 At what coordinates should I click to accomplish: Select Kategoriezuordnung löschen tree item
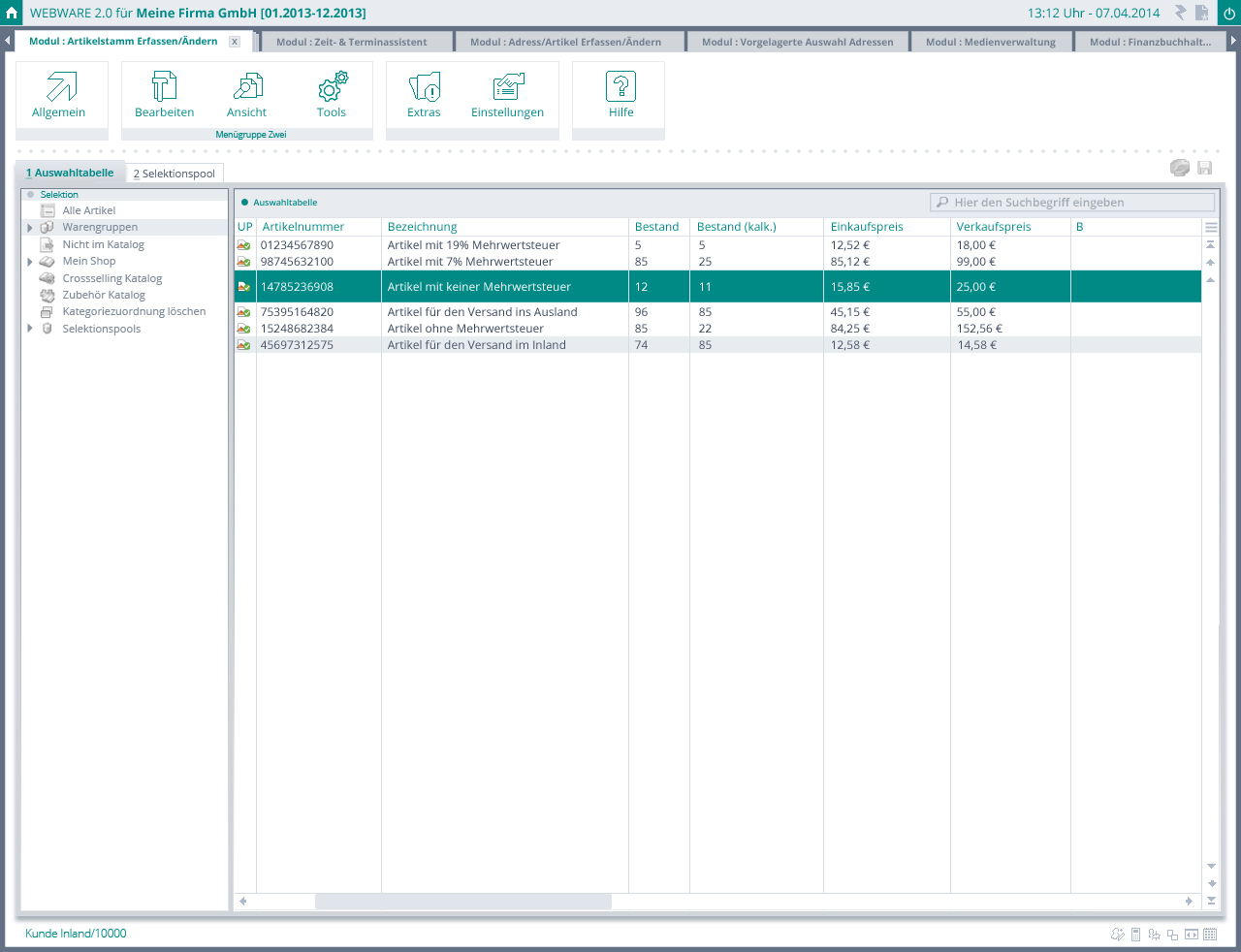pyautogui.click(x=135, y=312)
